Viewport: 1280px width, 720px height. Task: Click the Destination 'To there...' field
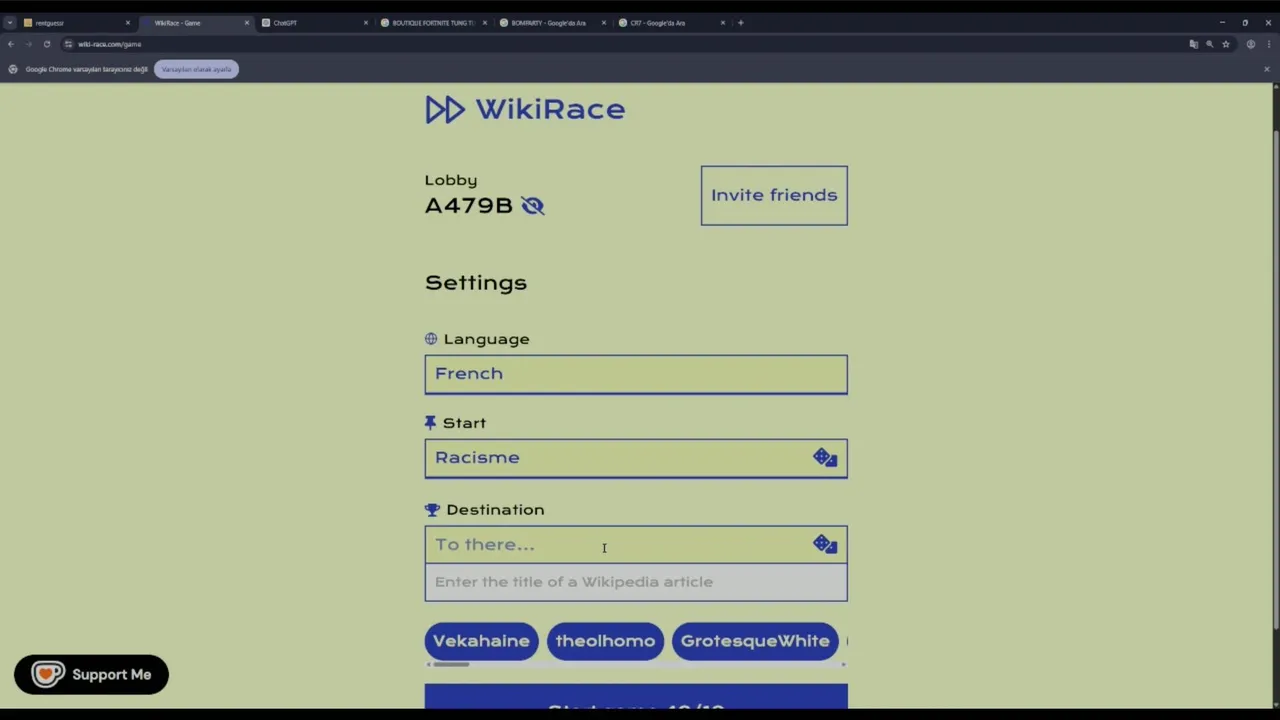pos(636,544)
